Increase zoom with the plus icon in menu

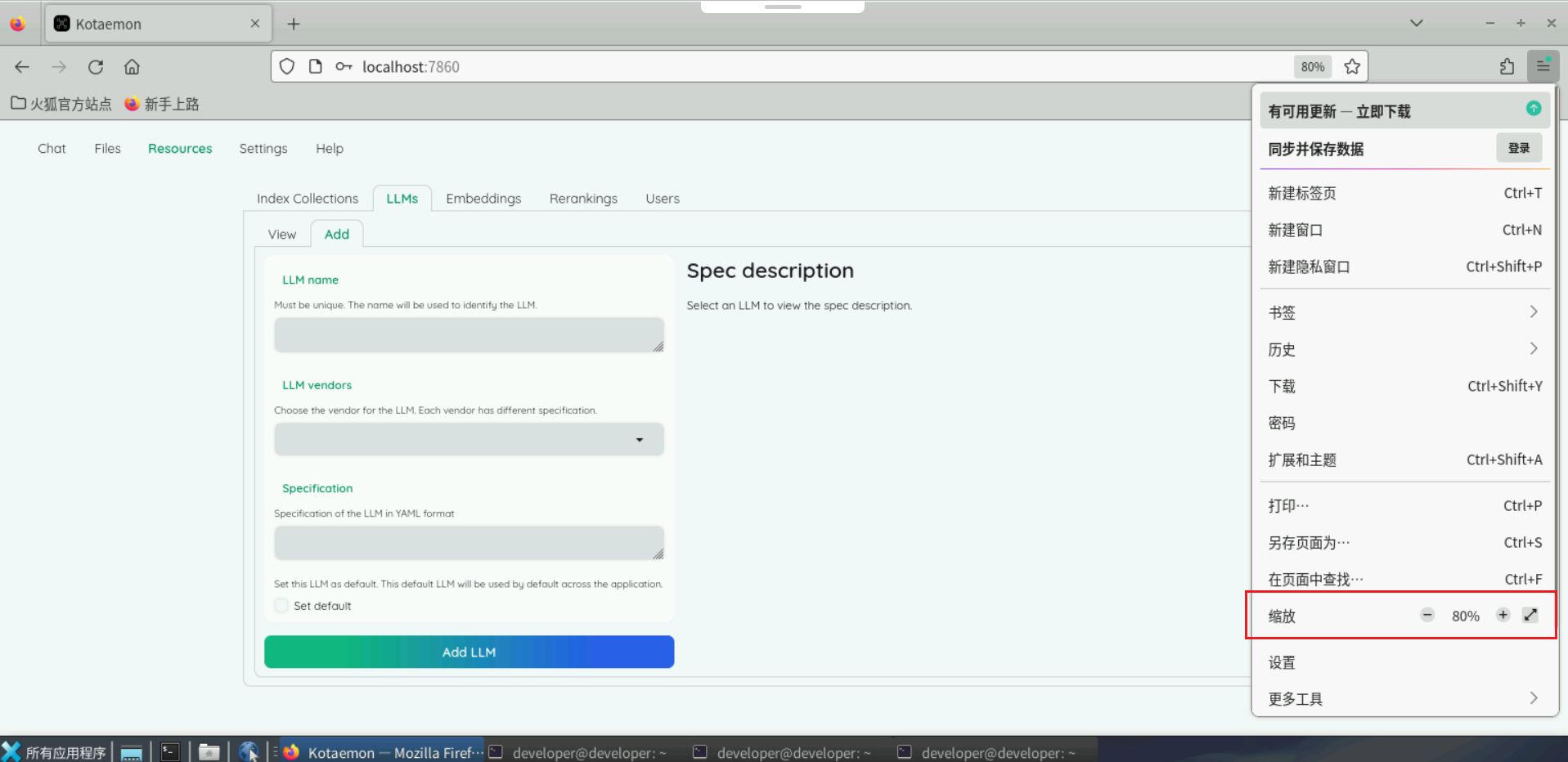(x=1503, y=615)
